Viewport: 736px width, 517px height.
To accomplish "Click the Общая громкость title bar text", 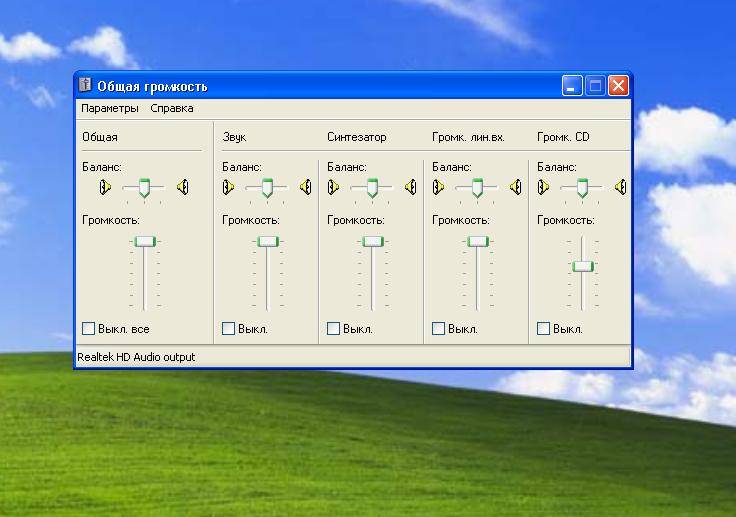I will (153, 86).
